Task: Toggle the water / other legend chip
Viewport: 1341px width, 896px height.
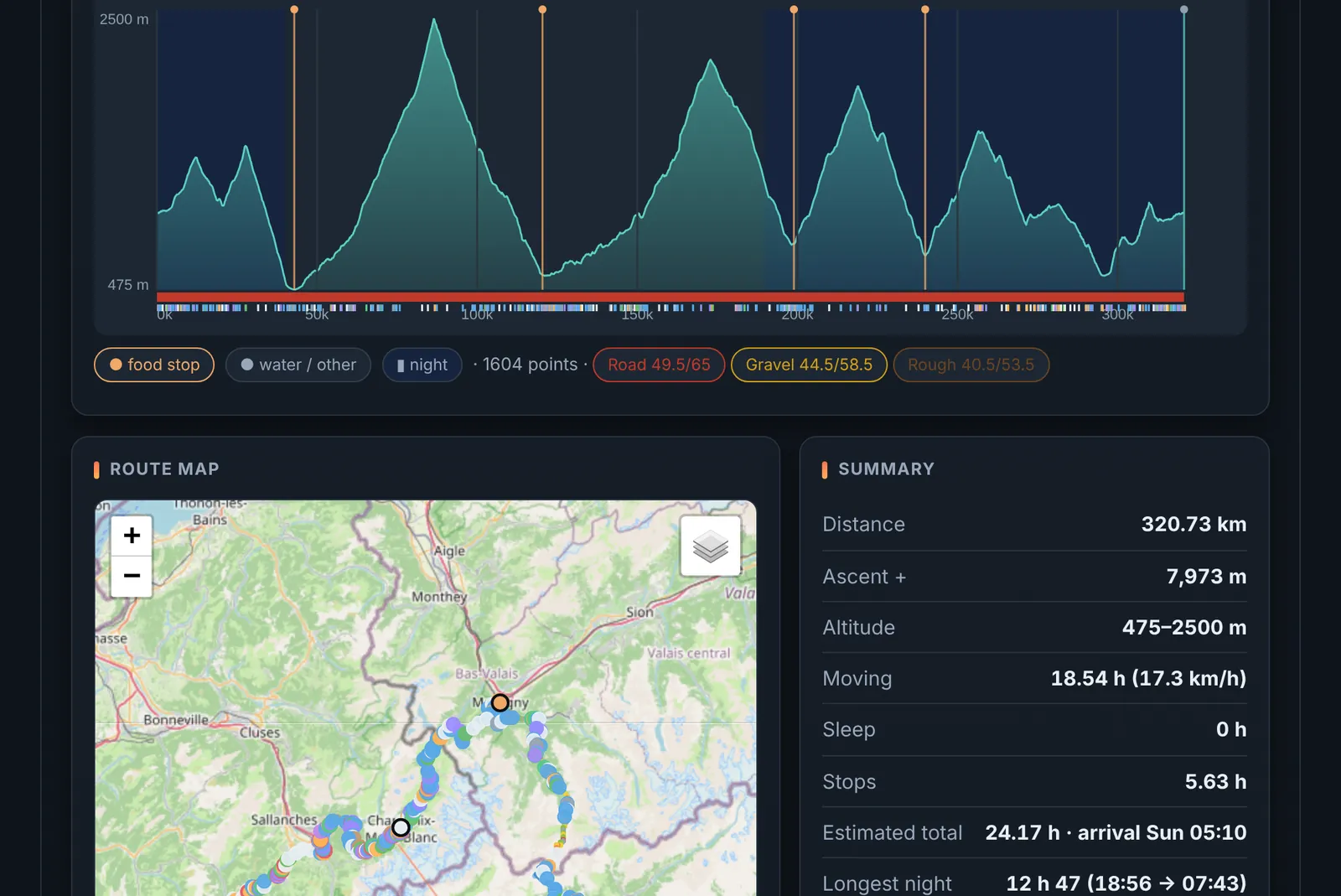Action: click(298, 365)
